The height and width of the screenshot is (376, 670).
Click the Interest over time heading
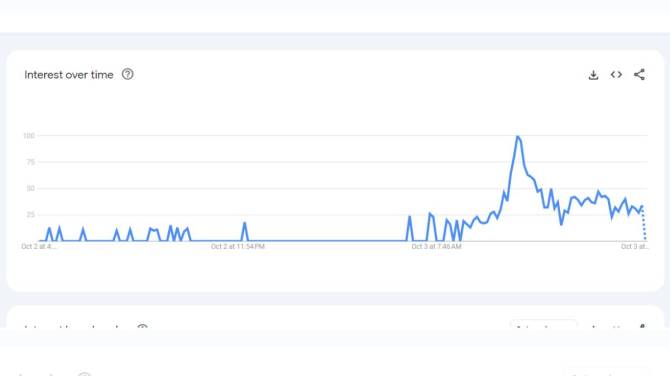click(x=69, y=75)
